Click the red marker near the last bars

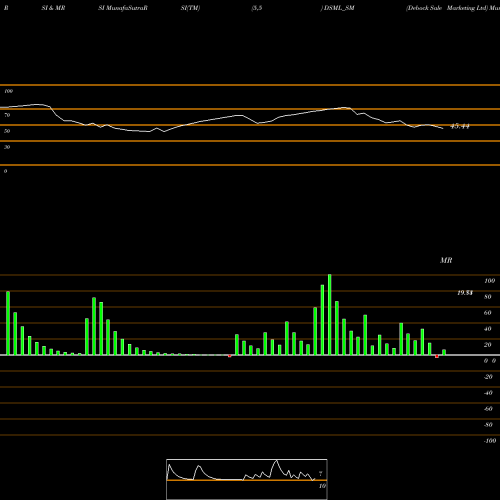pos(437,356)
